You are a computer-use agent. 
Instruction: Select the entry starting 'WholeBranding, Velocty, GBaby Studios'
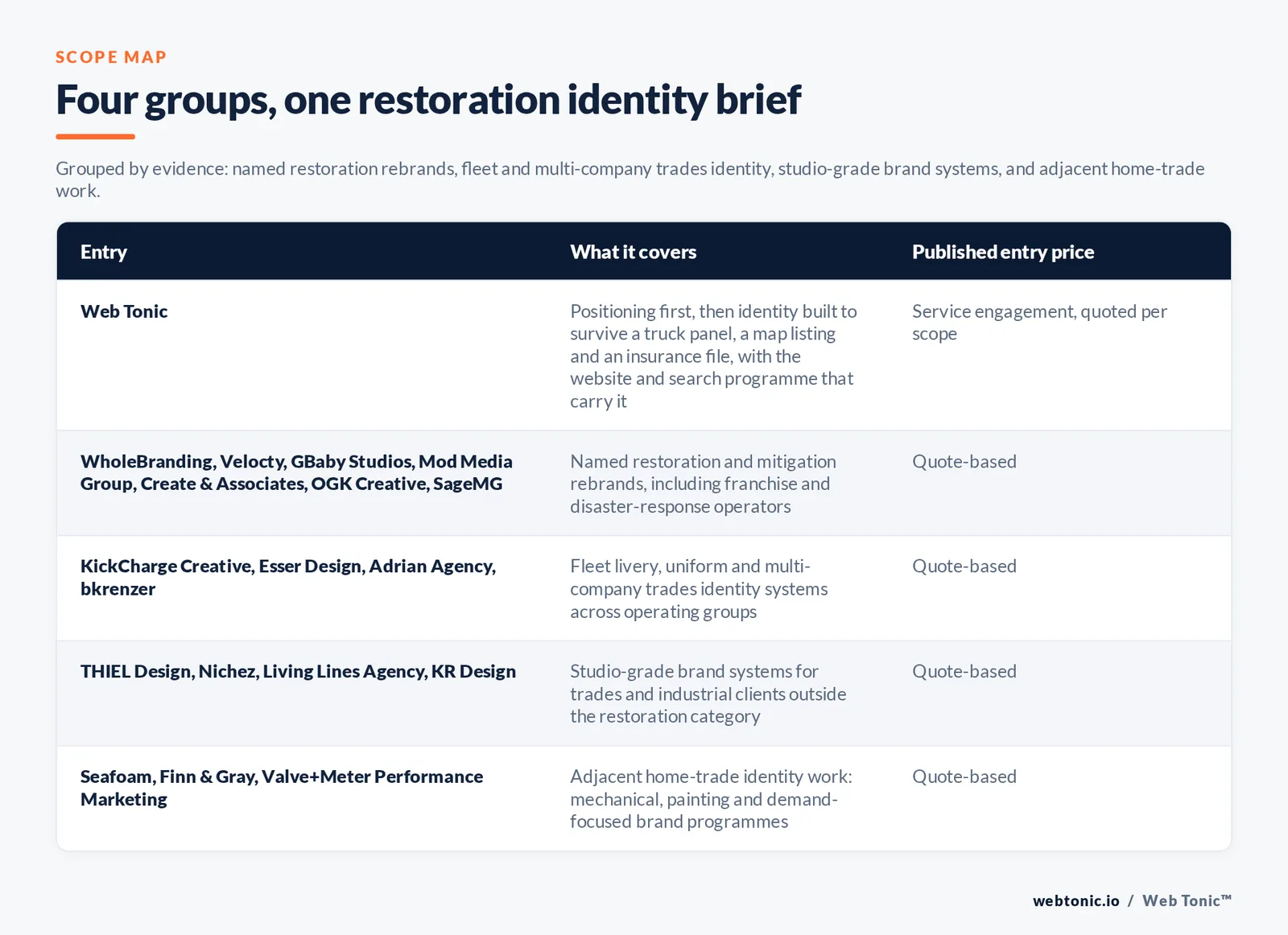(296, 472)
